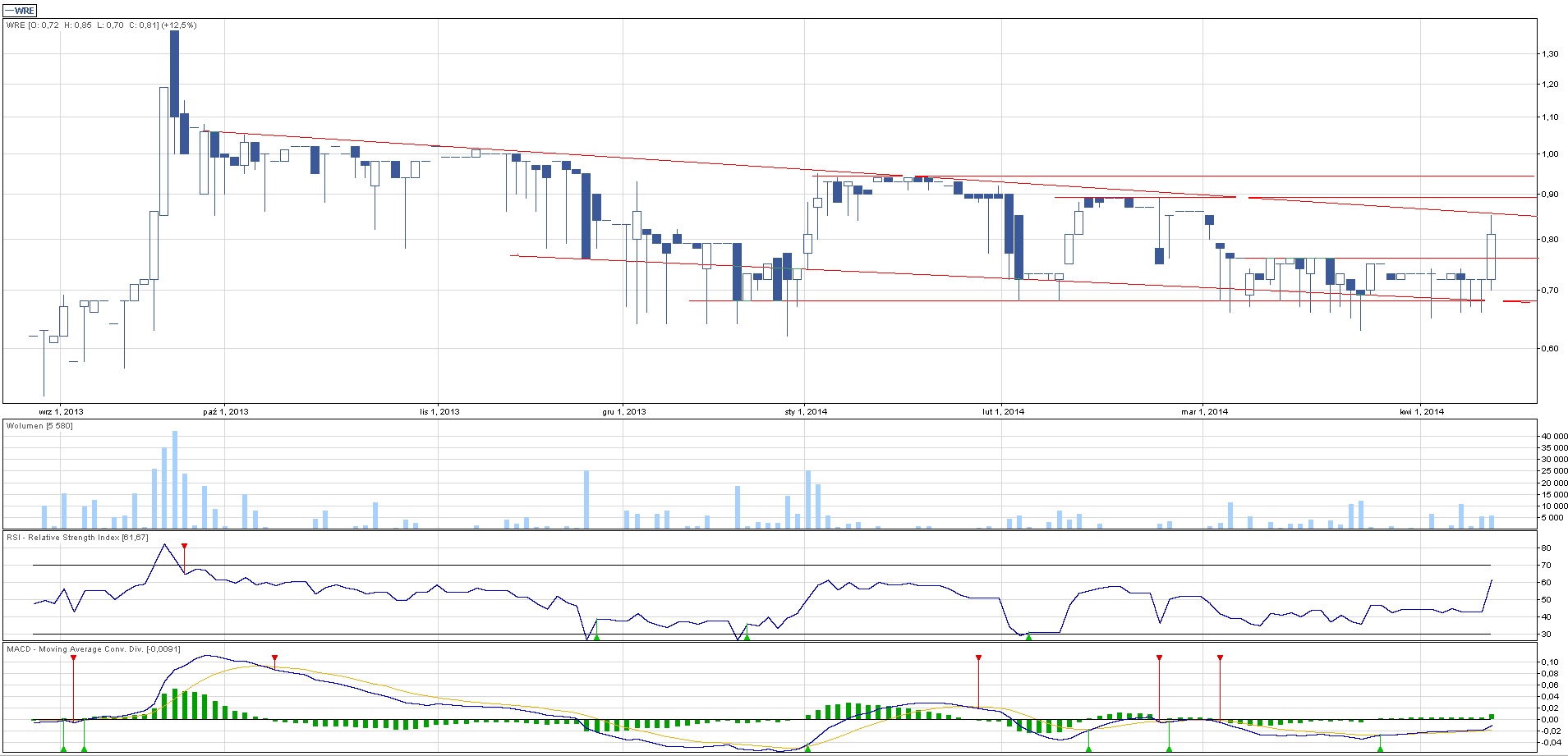
Task: Click RSI axis value 80
Action: pyautogui.click(x=1546, y=548)
